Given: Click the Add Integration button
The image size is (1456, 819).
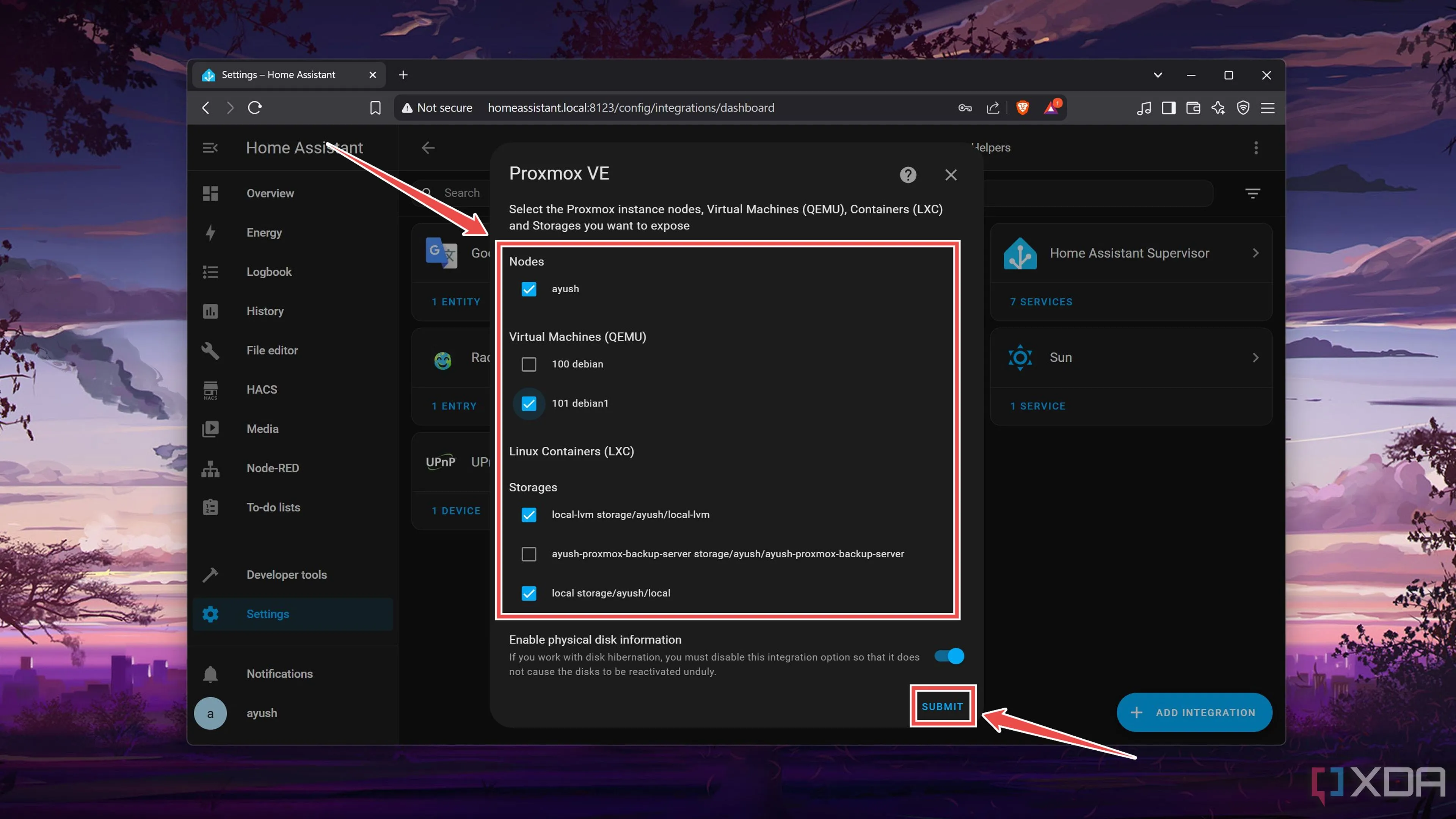Looking at the screenshot, I should (x=1194, y=713).
